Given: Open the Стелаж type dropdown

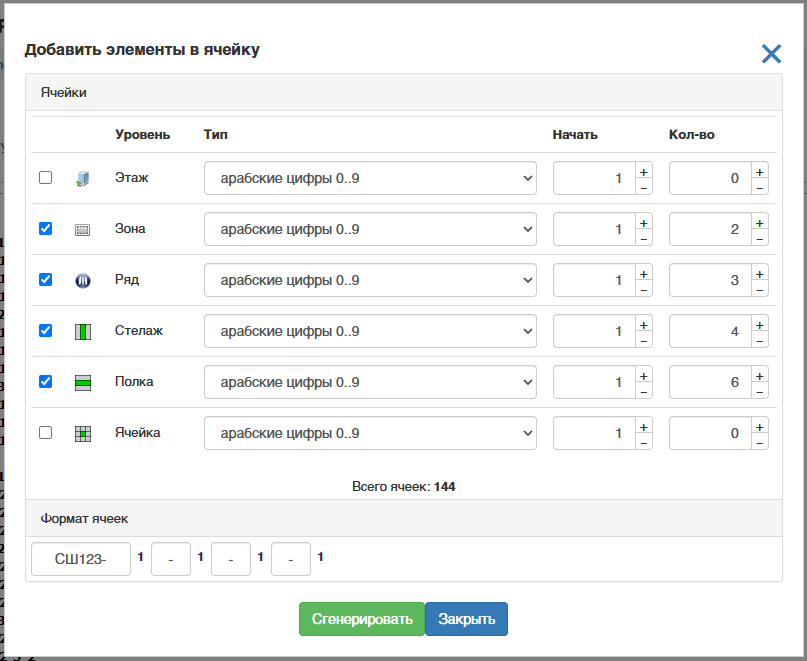Looking at the screenshot, I should (x=370, y=331).
